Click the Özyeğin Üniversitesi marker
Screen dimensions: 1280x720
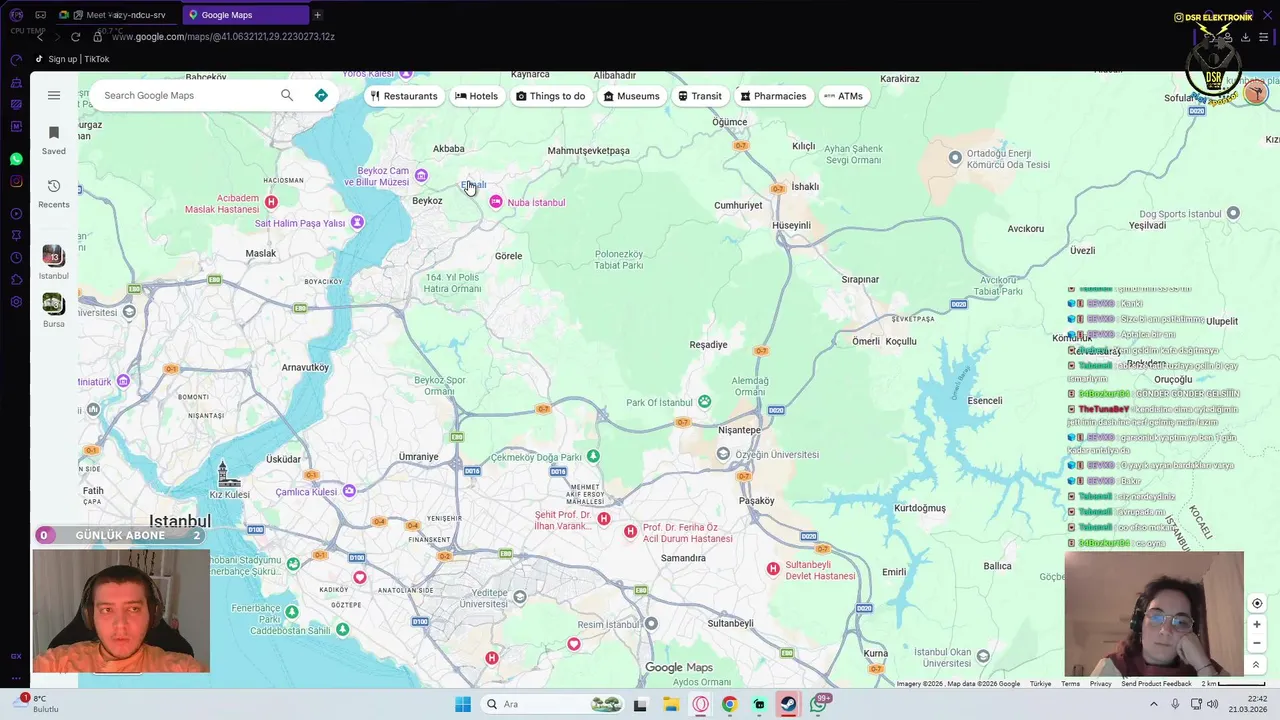coord(723,454)
